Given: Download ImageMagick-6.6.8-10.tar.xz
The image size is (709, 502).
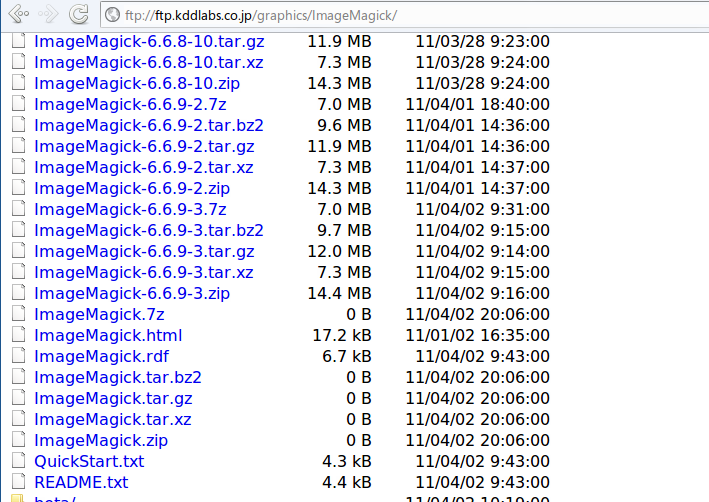Looking at the screenshot, I should tap(149, 62).
